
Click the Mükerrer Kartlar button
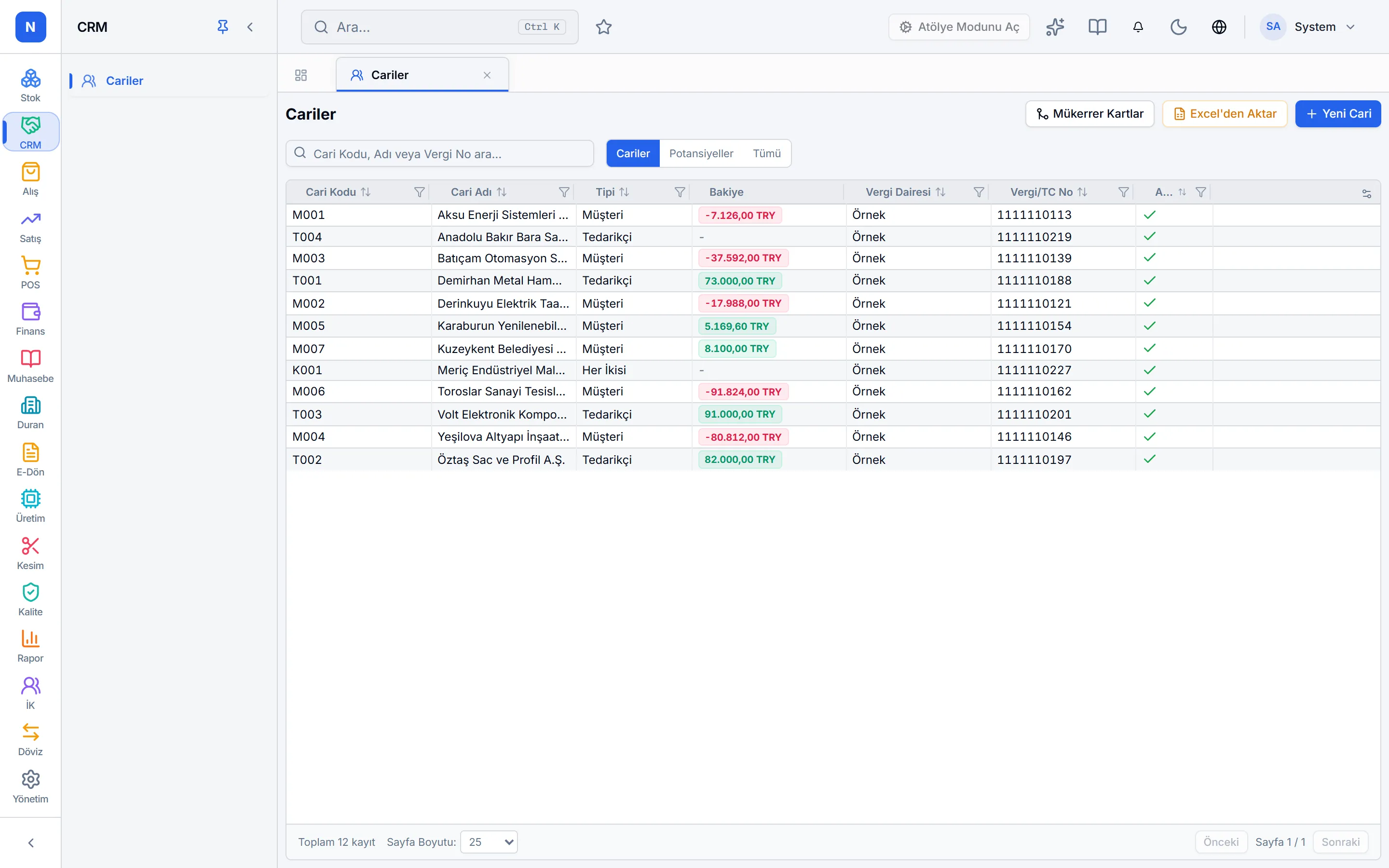(1089, 114)
